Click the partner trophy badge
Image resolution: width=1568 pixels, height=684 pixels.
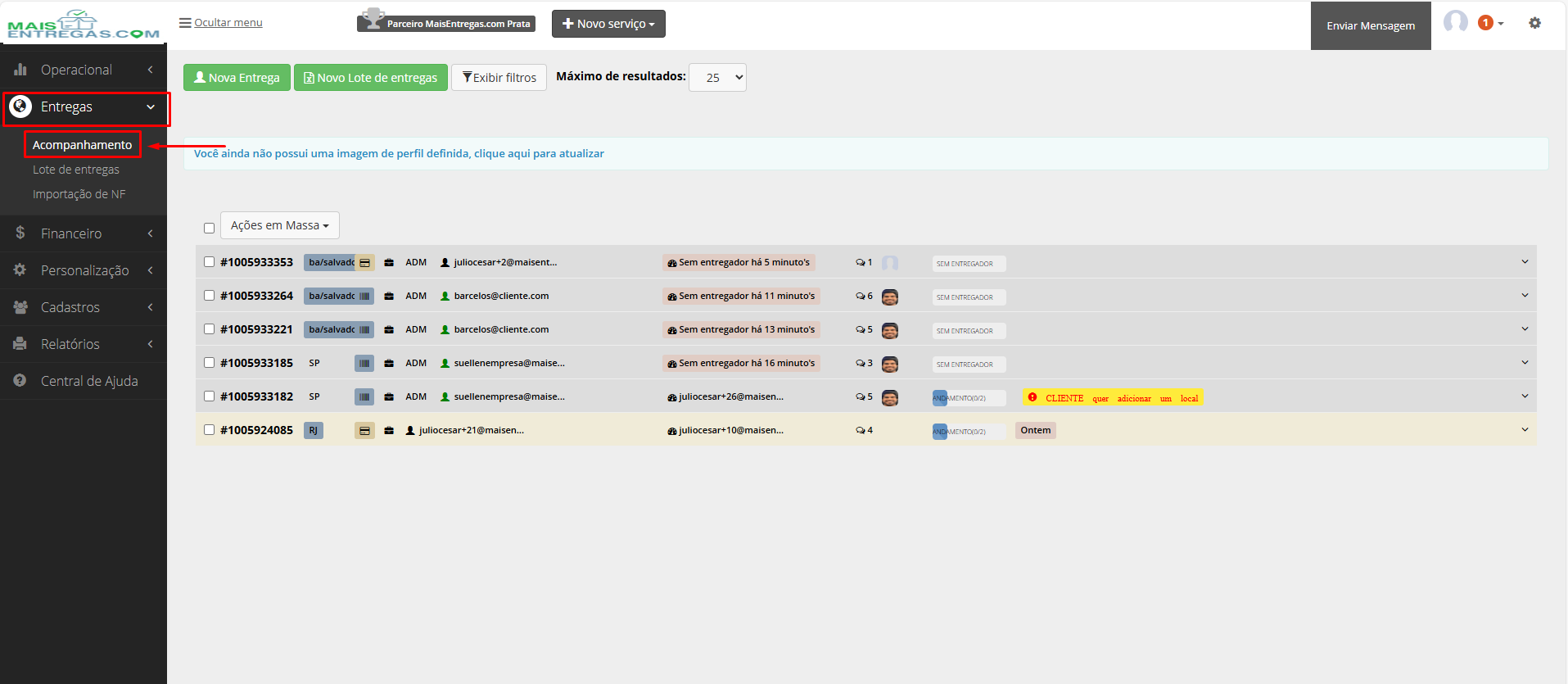click(x=446, y=22)
